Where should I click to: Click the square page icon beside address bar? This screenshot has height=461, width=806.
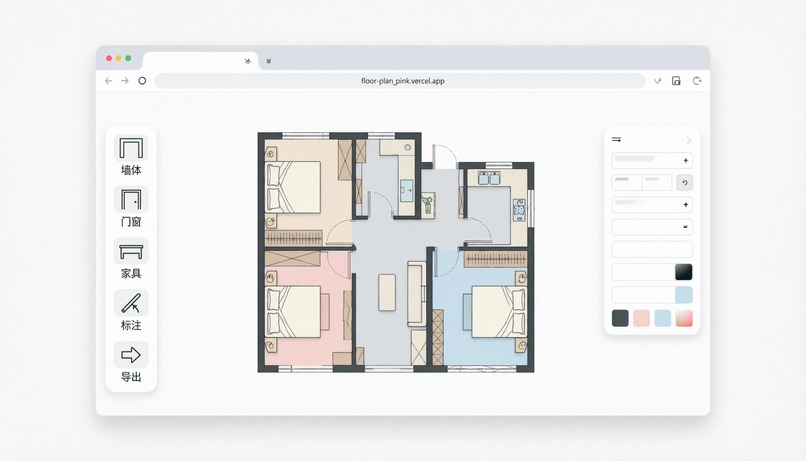click(676, 81)
